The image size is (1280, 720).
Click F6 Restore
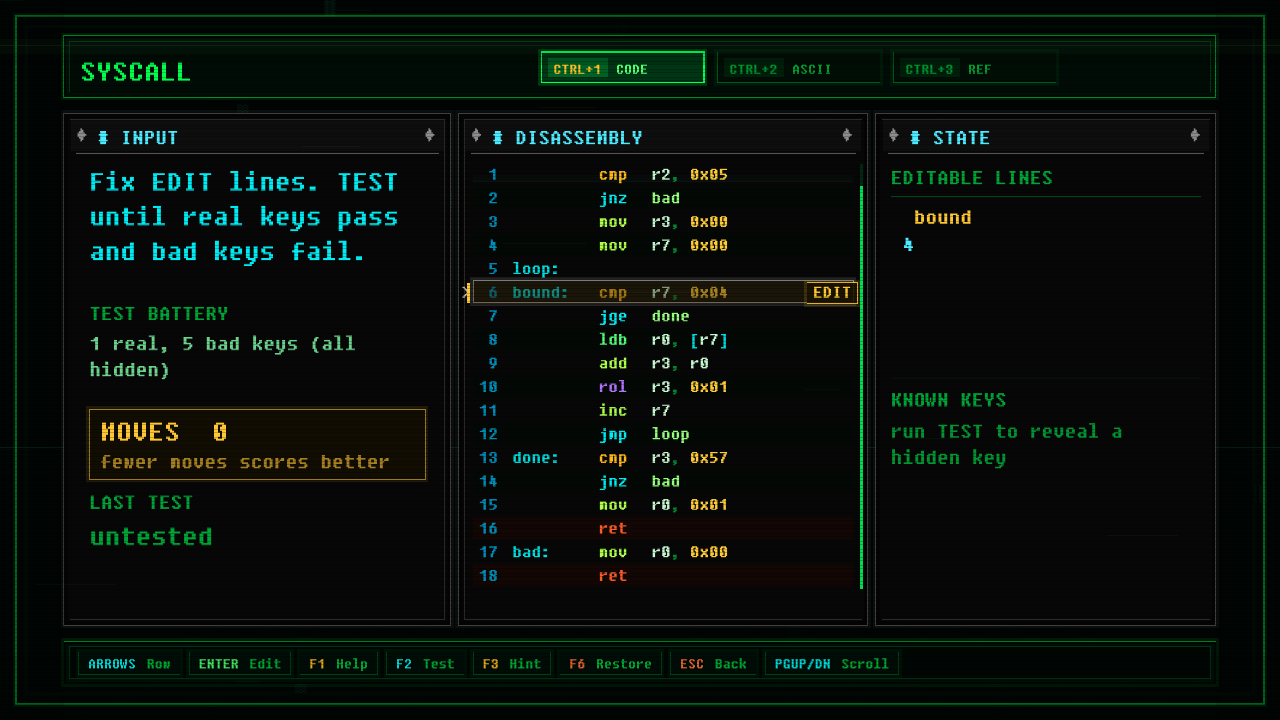point(610,664)
